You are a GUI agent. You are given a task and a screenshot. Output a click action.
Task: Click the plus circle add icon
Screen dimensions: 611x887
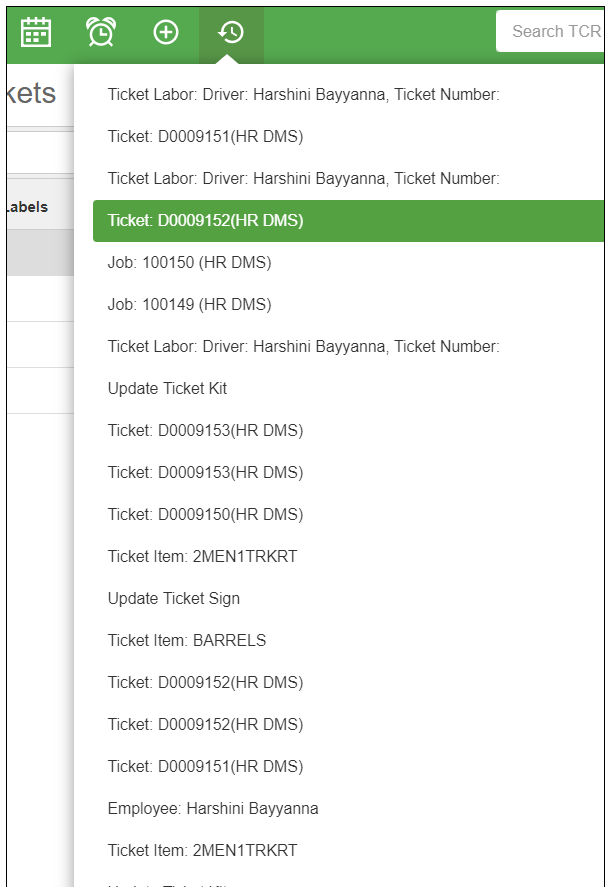[166, 32]
